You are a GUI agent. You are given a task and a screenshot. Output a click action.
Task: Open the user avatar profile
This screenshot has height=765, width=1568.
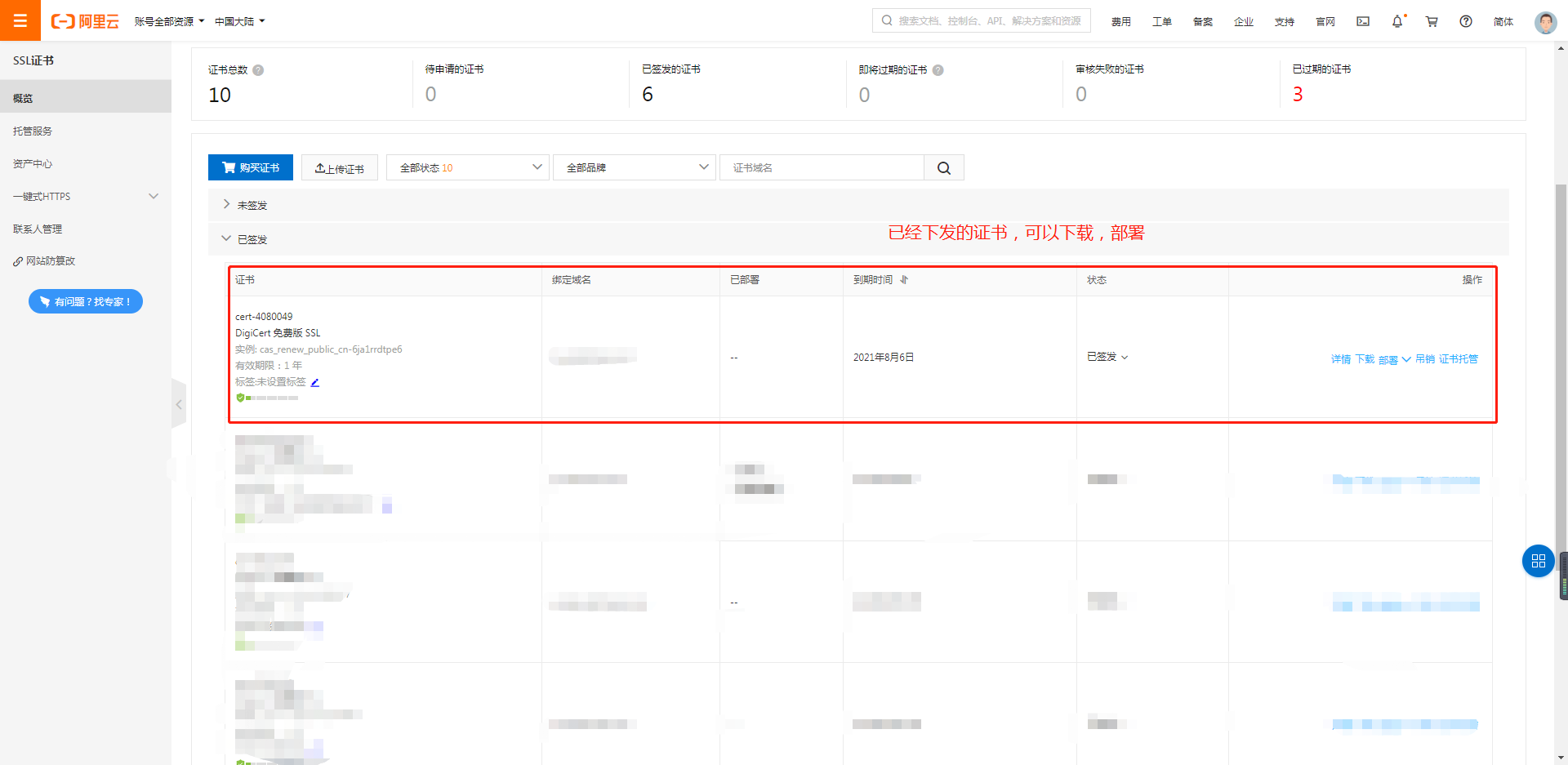1545,22
